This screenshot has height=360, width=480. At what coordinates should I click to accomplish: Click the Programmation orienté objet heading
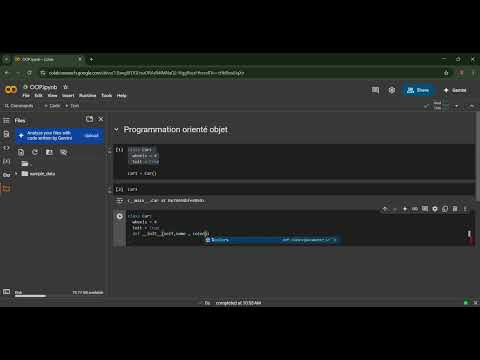(176, 129)
